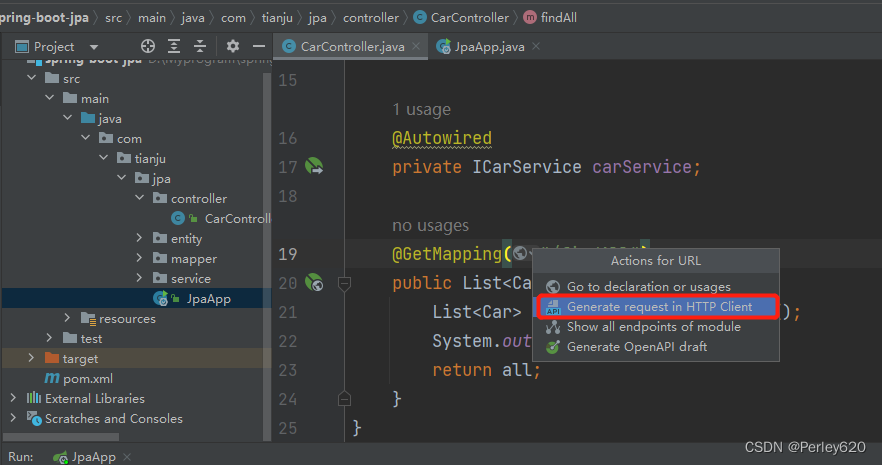Expand the mapper package

point(140,258)
